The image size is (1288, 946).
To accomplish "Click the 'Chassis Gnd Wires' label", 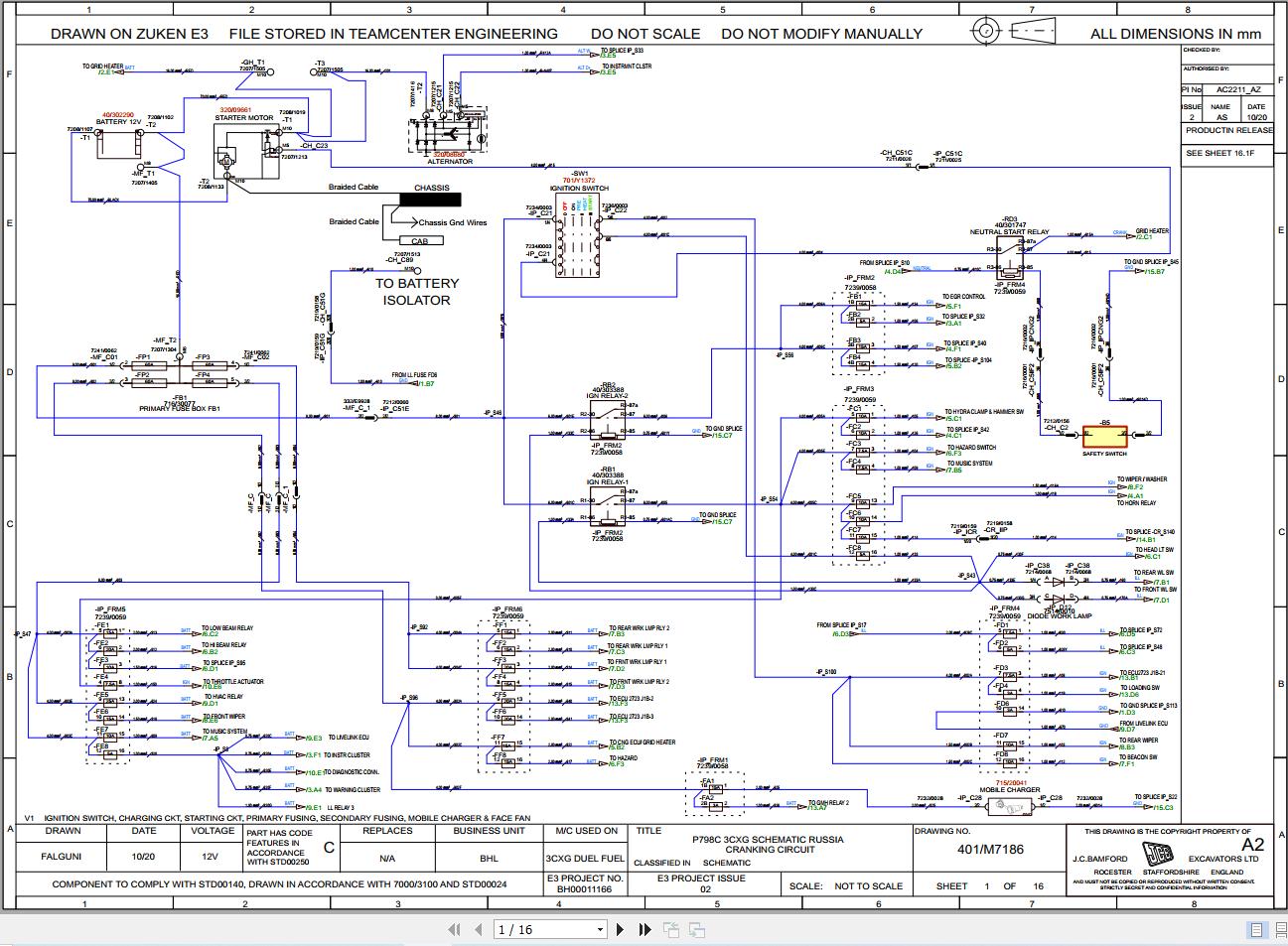I will click(x=453, y=223).
